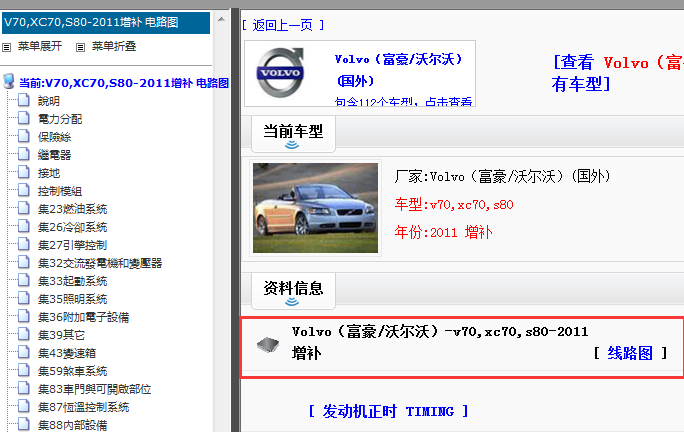684x432 pixels.
Task: Select 集35照明系統 entry
Action: (x=72, y=299)
